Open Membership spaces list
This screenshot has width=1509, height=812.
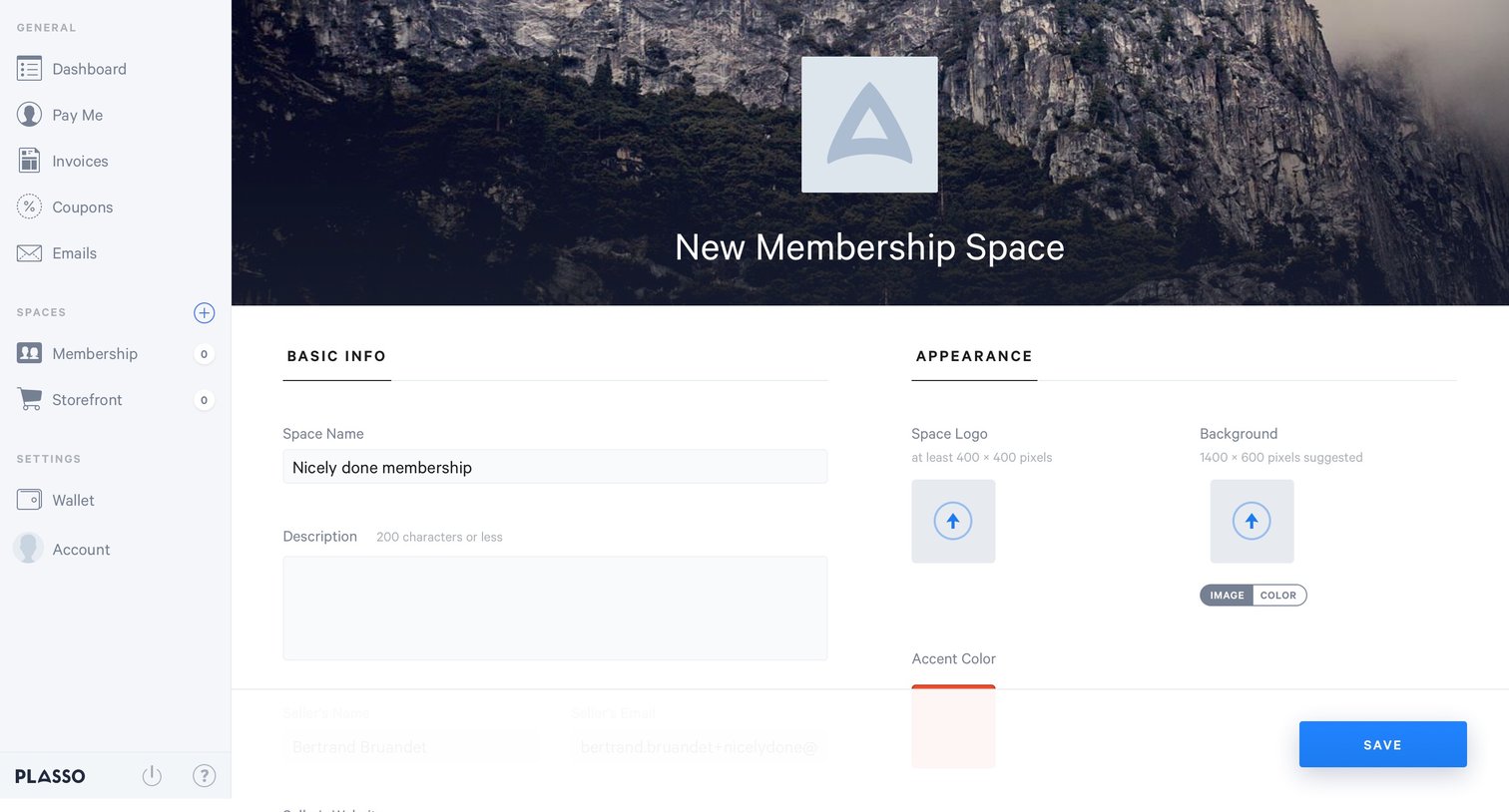click(95, 354)
